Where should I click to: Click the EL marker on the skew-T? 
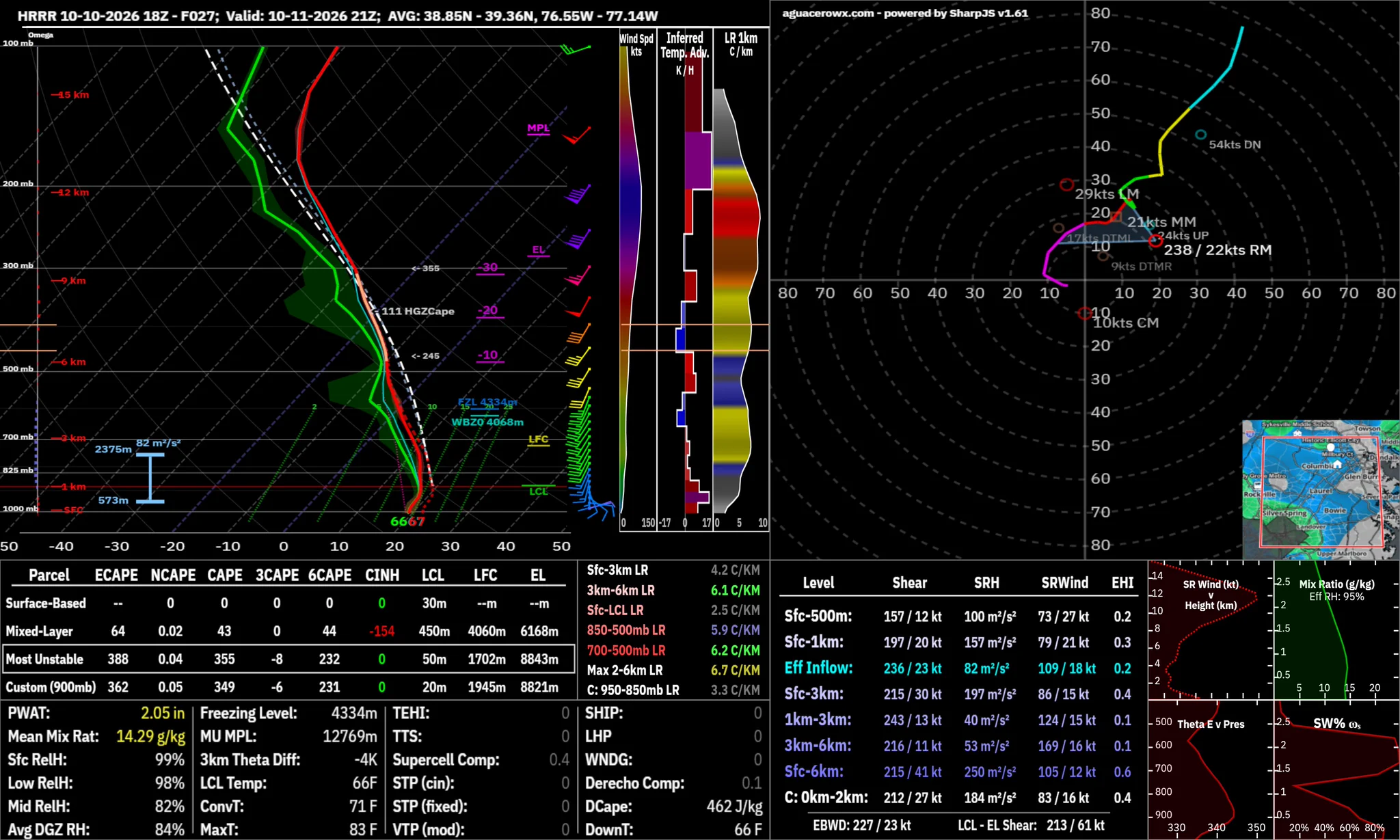click(539, 250)
